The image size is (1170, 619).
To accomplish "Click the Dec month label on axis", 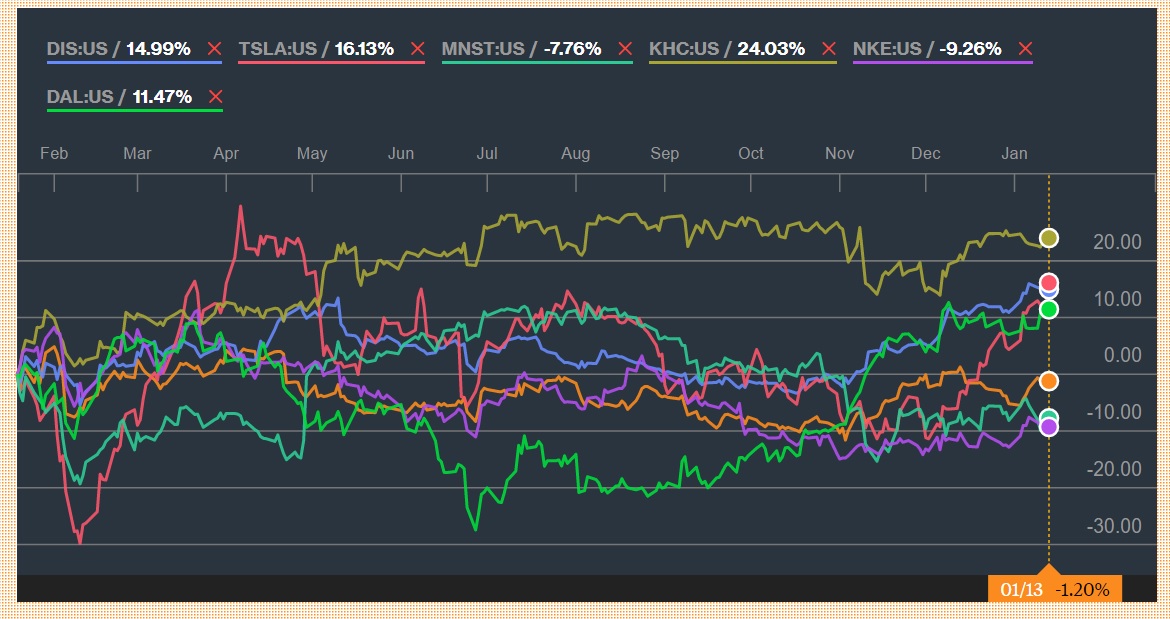I will coord(925,154).
